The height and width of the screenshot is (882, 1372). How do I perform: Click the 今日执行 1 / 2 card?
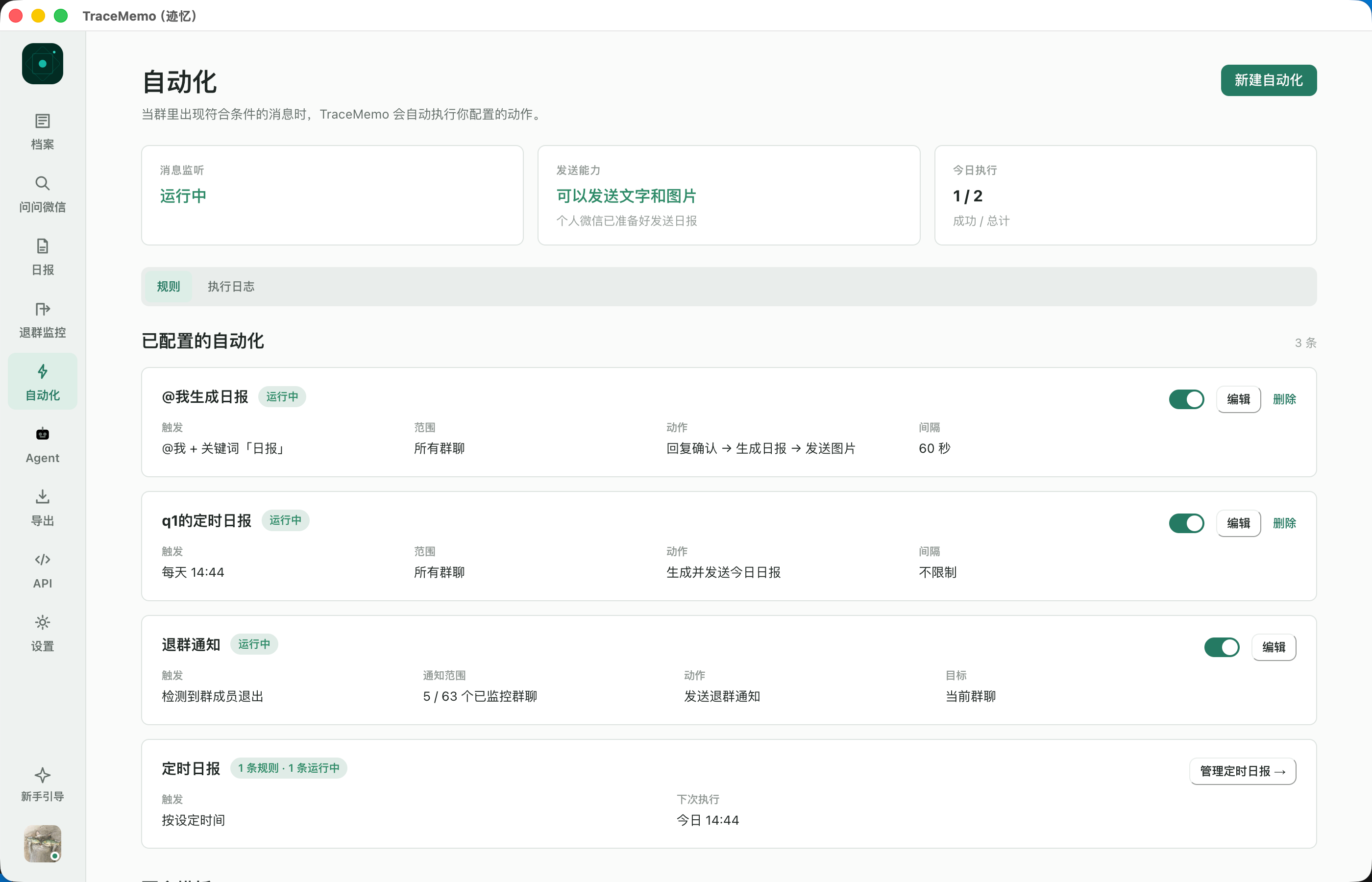click(x=1126, y=196)
